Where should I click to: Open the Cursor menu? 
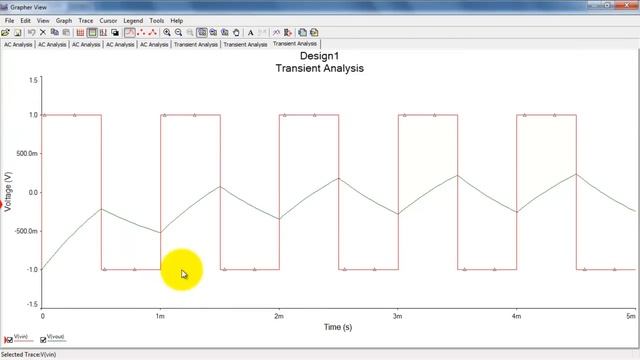click(x=108, y=20)
